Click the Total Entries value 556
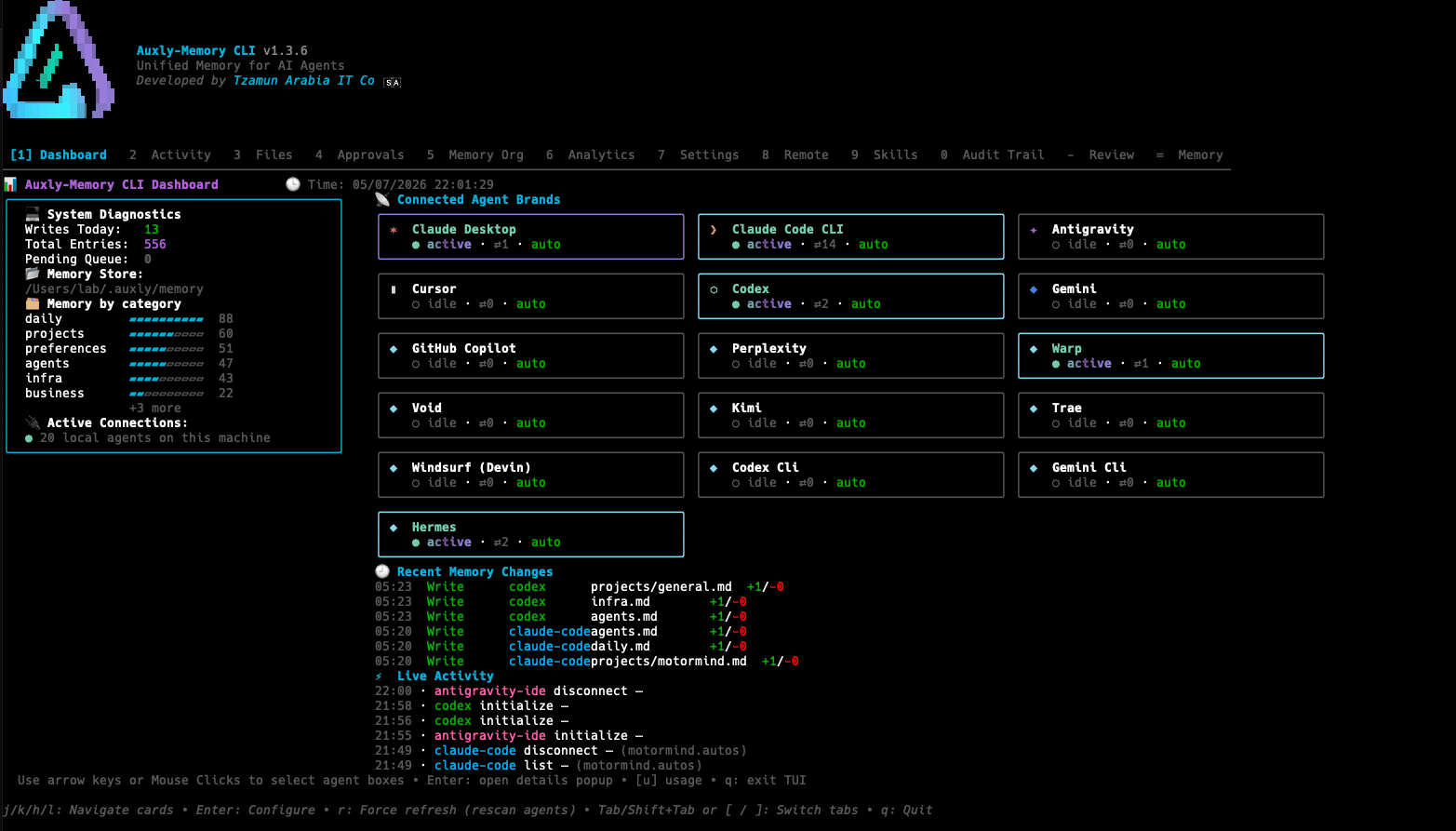1456x831 pixels. [155, 245]
